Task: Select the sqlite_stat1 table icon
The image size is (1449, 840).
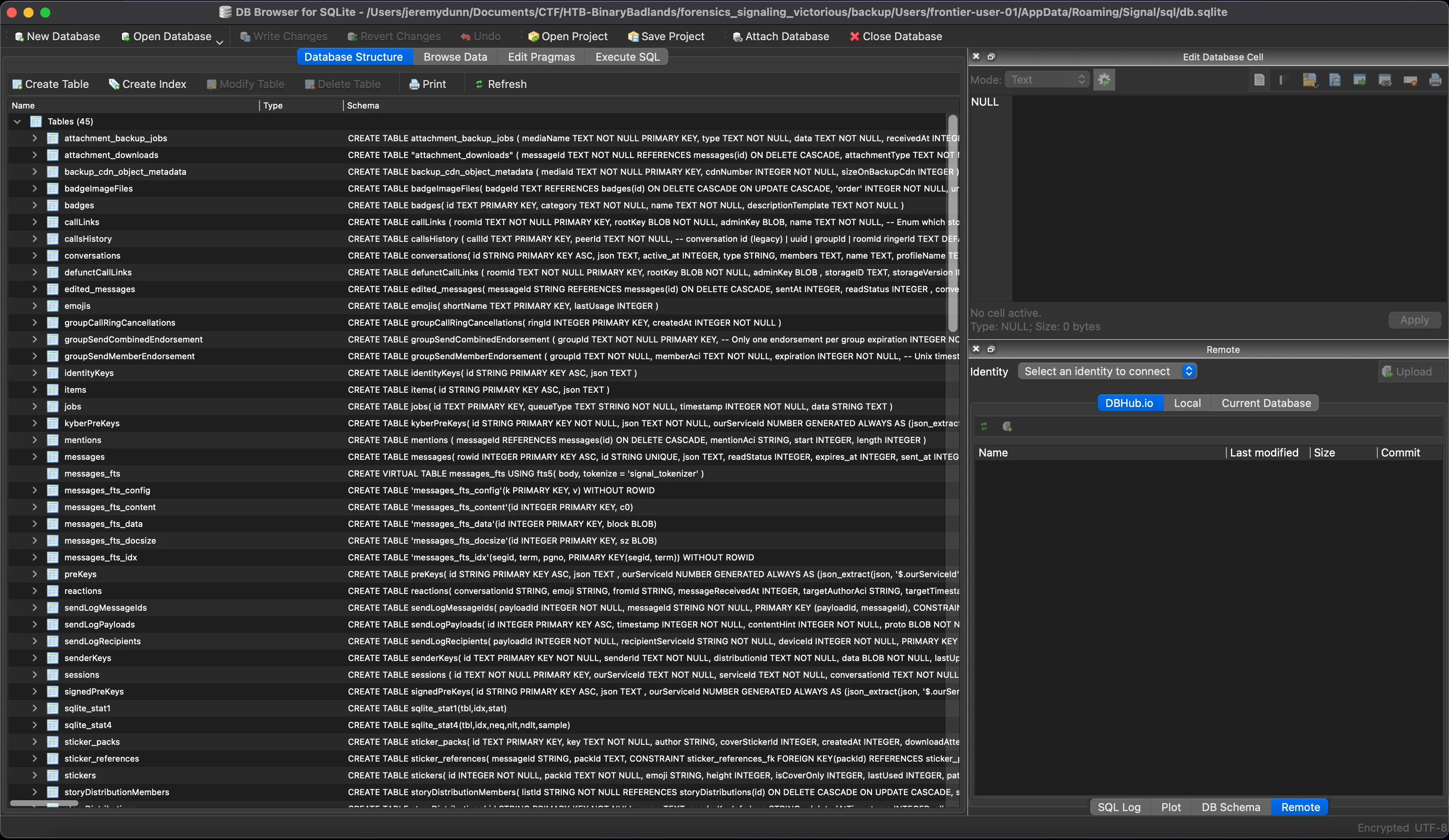Action: 53,708
